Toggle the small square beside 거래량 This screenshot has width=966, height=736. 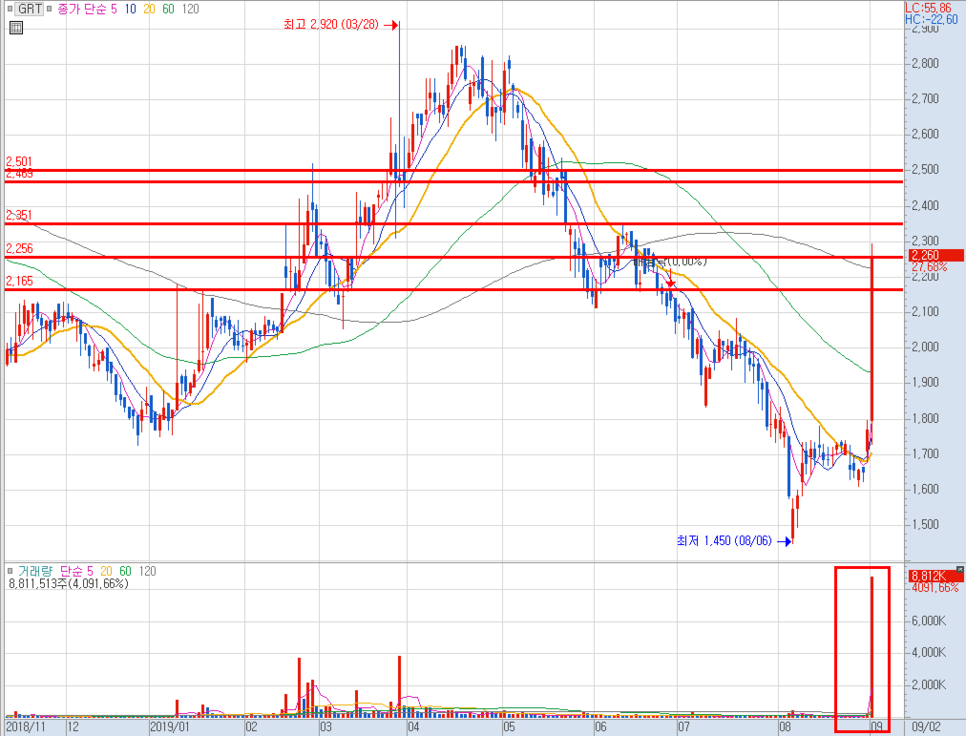tap(9, 571)
